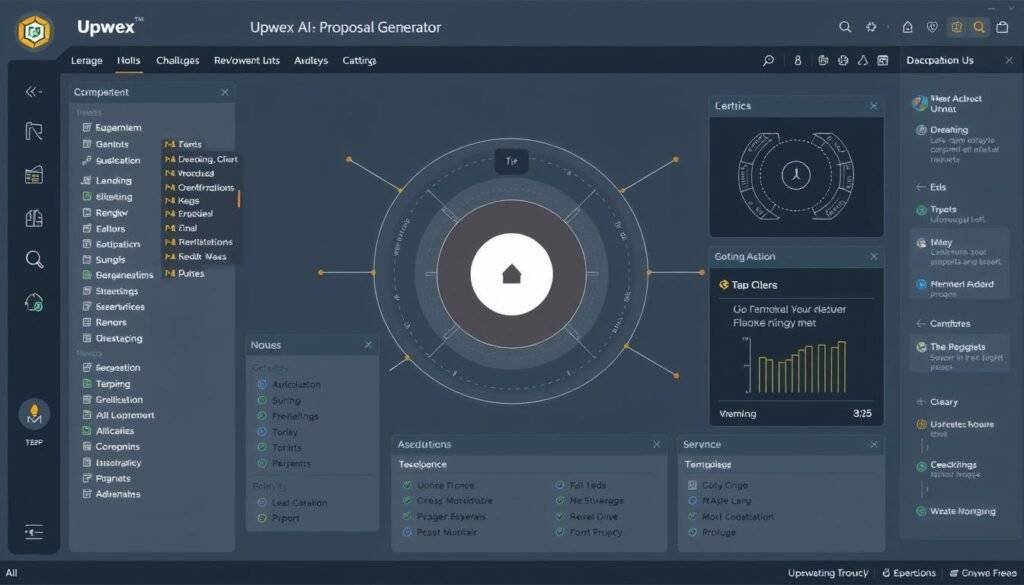Screen dimensions: 1024x585
Task: Open settings gear in the header
Action: tap(871, 27)
